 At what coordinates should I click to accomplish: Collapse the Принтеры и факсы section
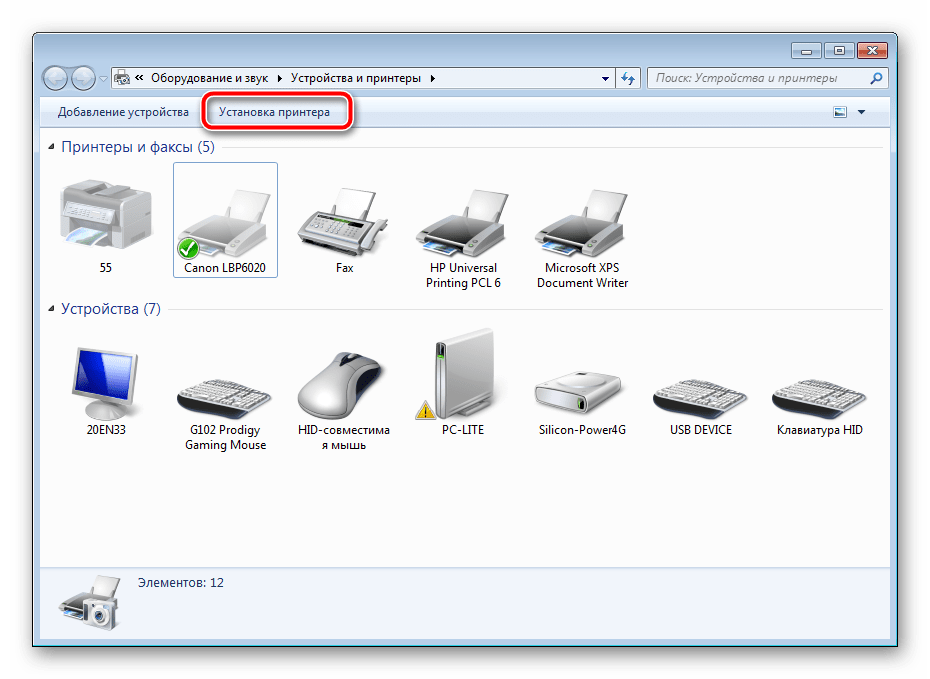[51, 146]
